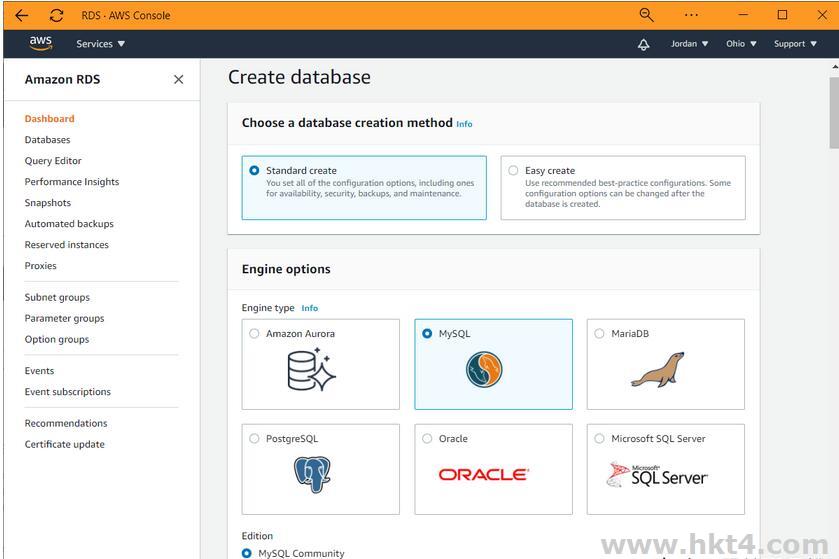This screenshot has height=559, width=839.
Task: Open Subnet groups link
Action: click(57, 297)
